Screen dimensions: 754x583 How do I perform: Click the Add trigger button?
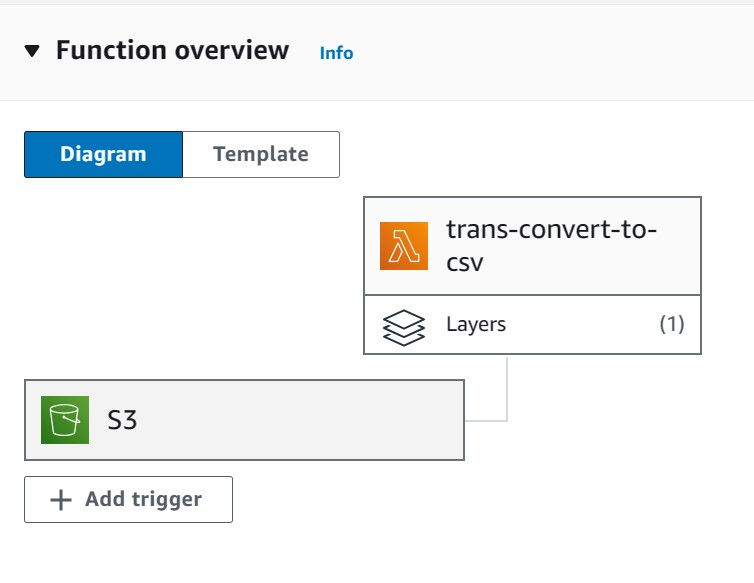point(128,499)
